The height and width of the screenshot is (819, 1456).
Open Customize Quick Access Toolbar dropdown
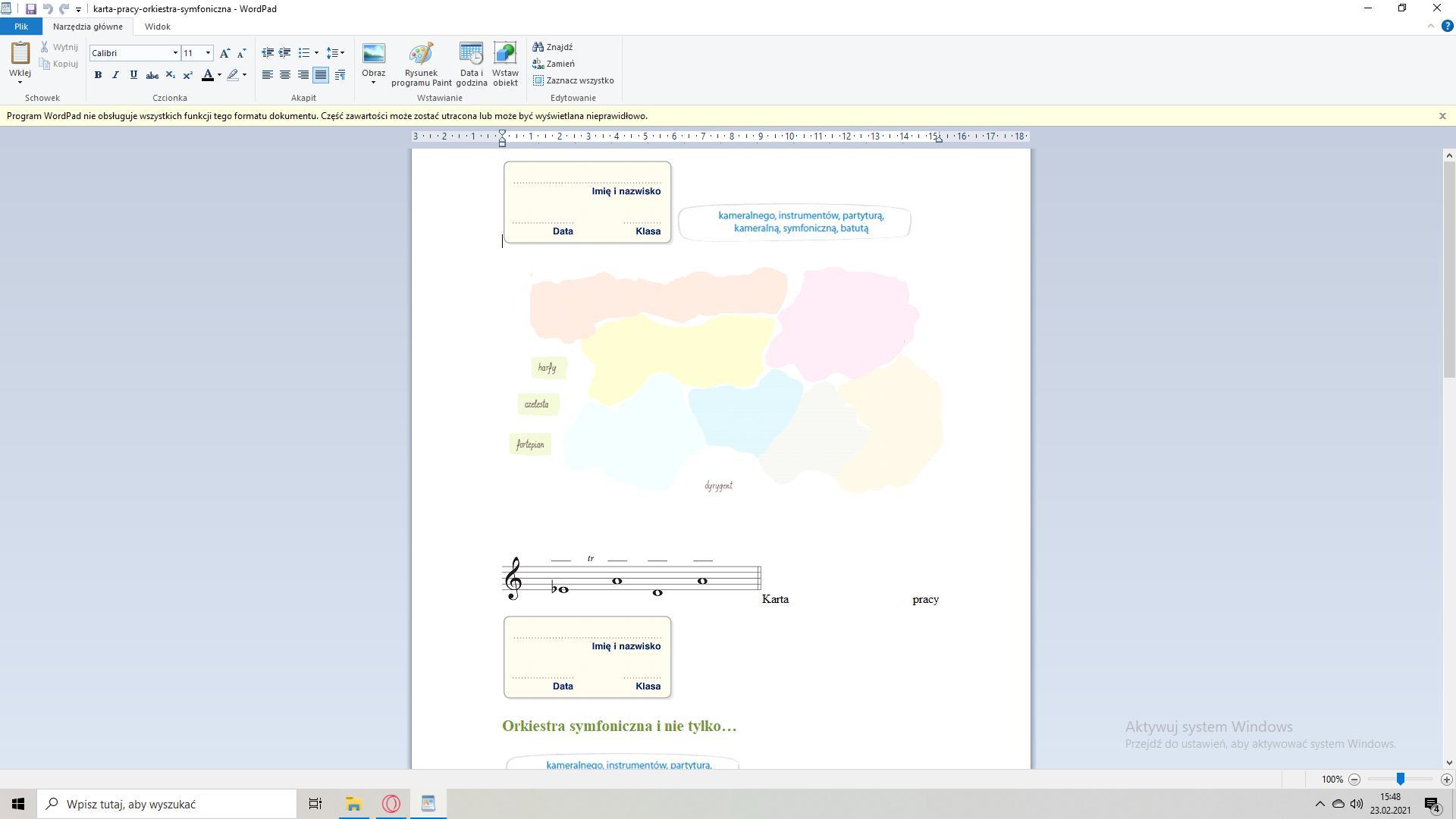pyautogui.click(x=78, y=9)
